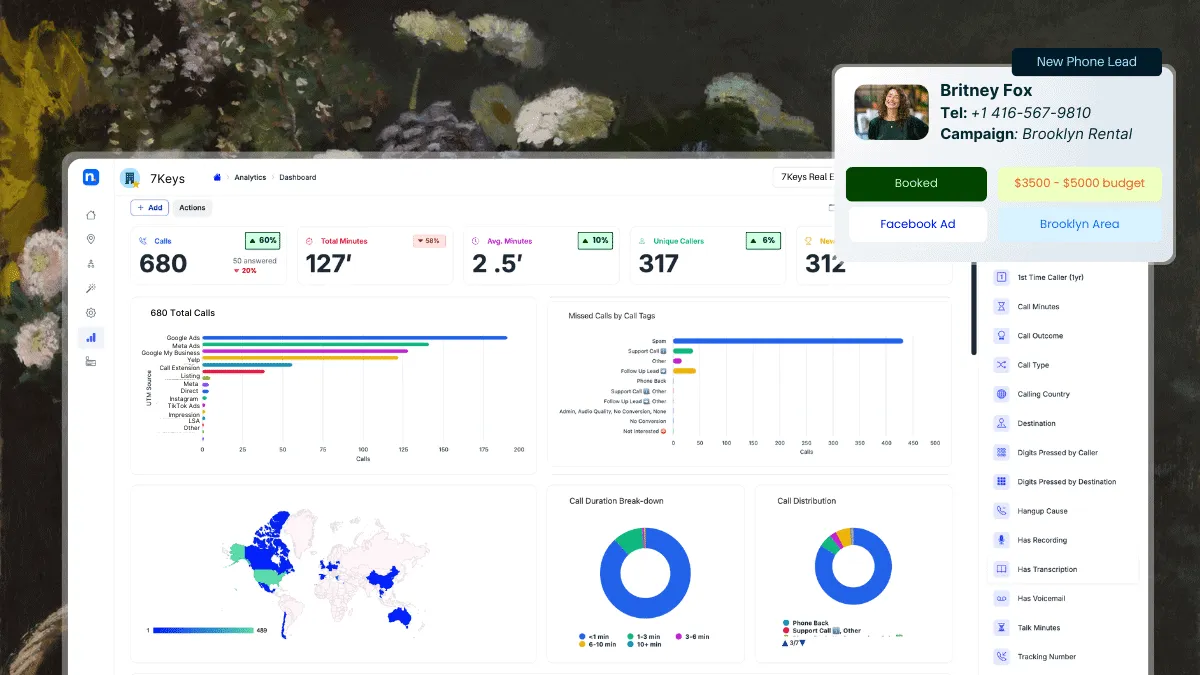Select the Has Voicemail icon
1200x675 pixels.
1001,598
